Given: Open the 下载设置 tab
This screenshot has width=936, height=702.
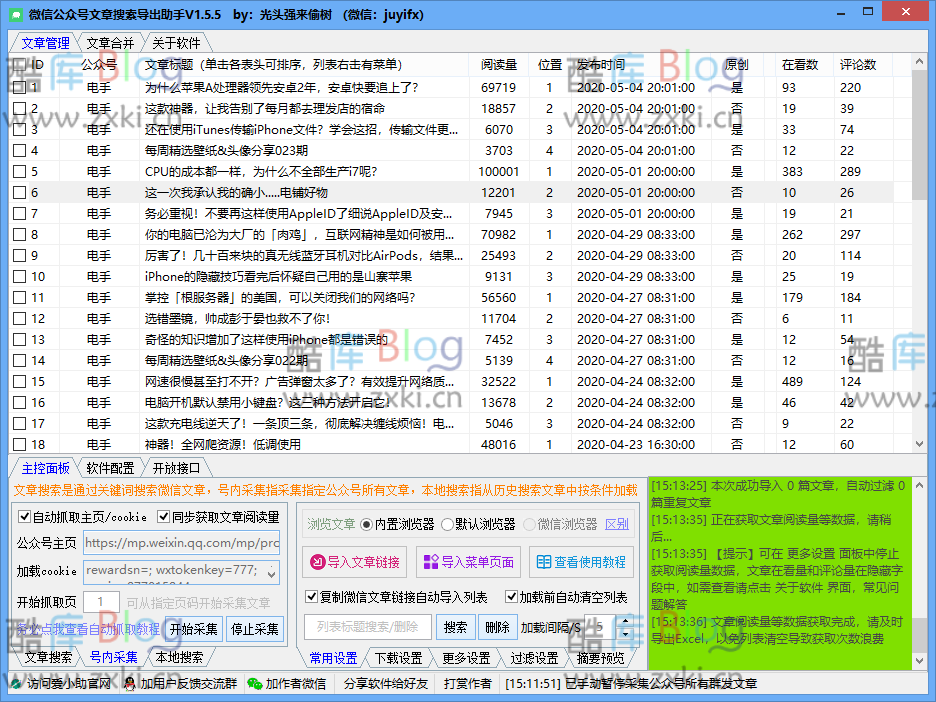Looking at the screenshot, I should (x=398, y=658).
